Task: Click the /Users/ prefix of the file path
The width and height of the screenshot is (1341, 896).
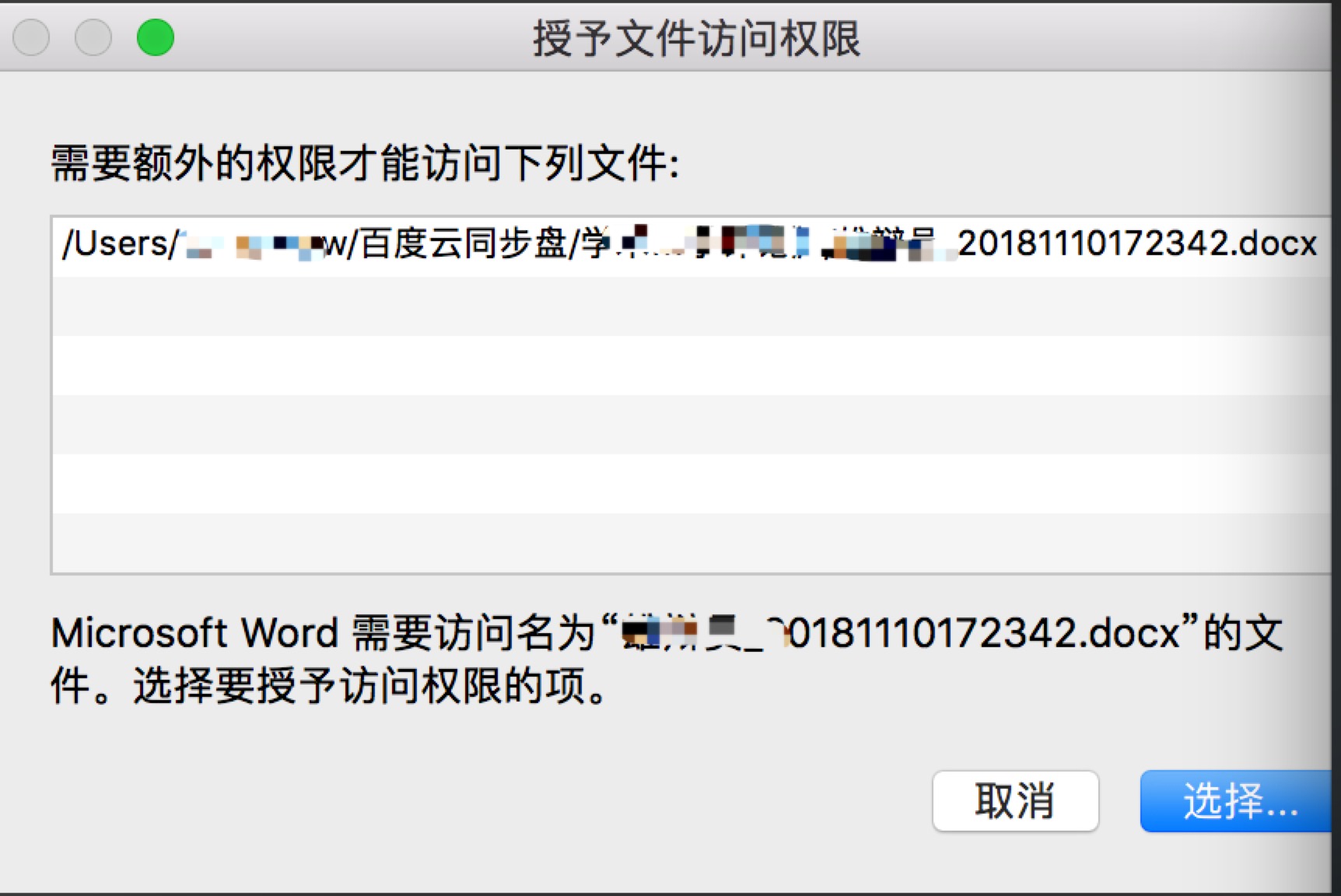Action: point(120,243)
